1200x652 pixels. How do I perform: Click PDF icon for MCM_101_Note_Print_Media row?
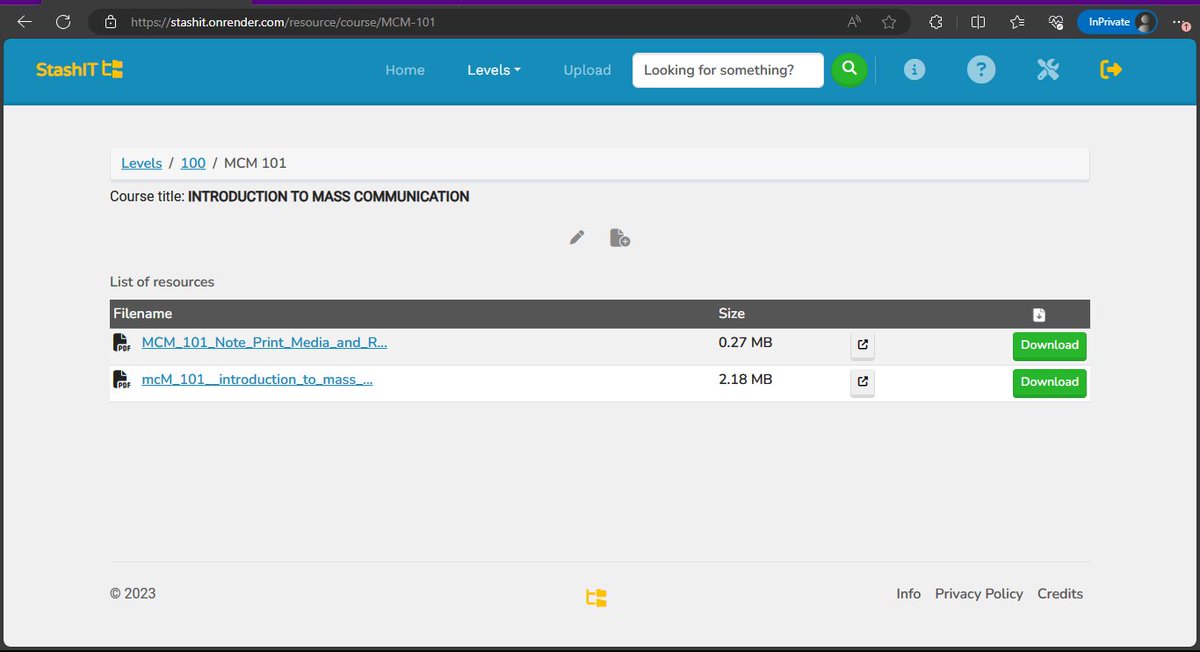(x=122, y=343)
